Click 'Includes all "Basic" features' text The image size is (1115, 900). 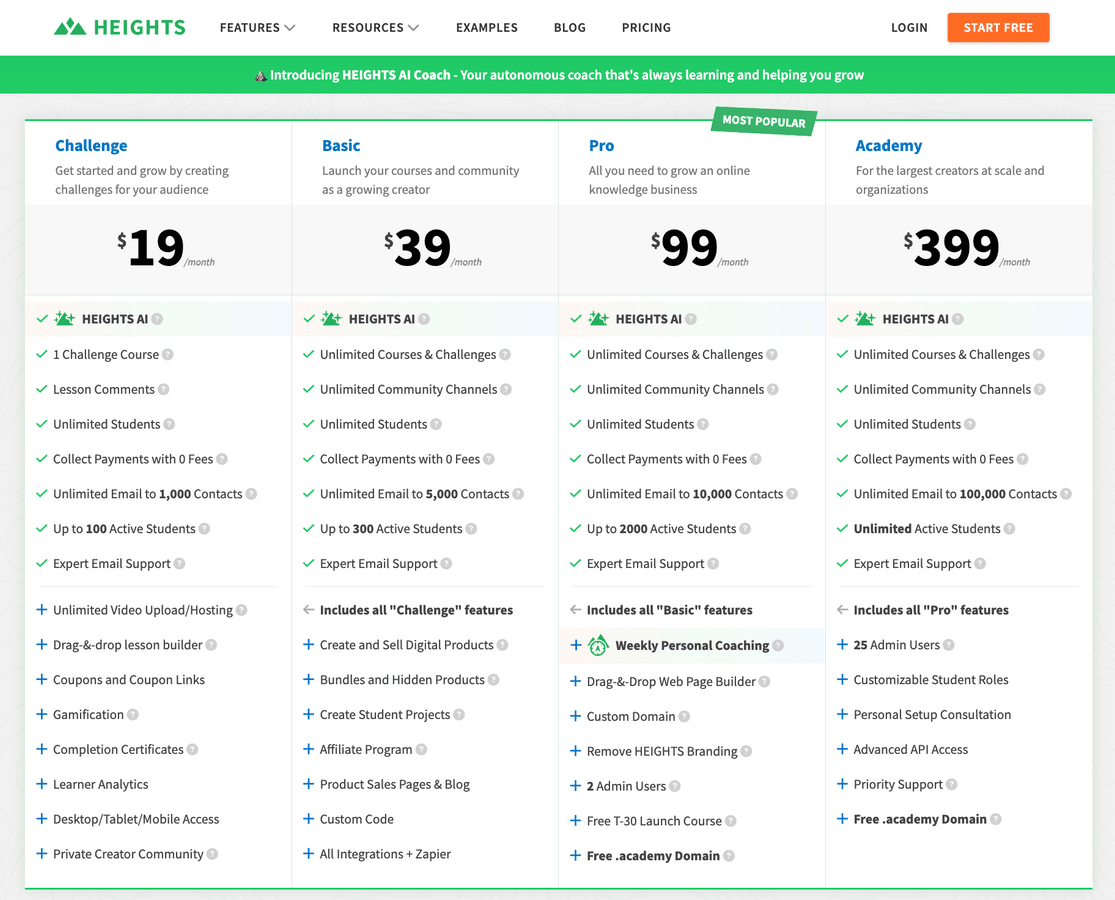pos(670,610)
